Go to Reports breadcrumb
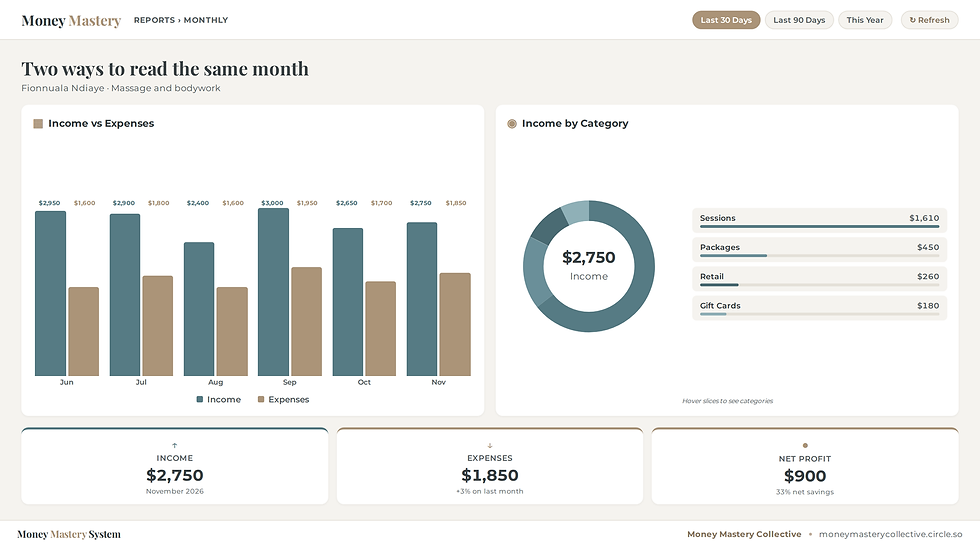This screenshot has width=980, height=547. (x=154, y=20)
